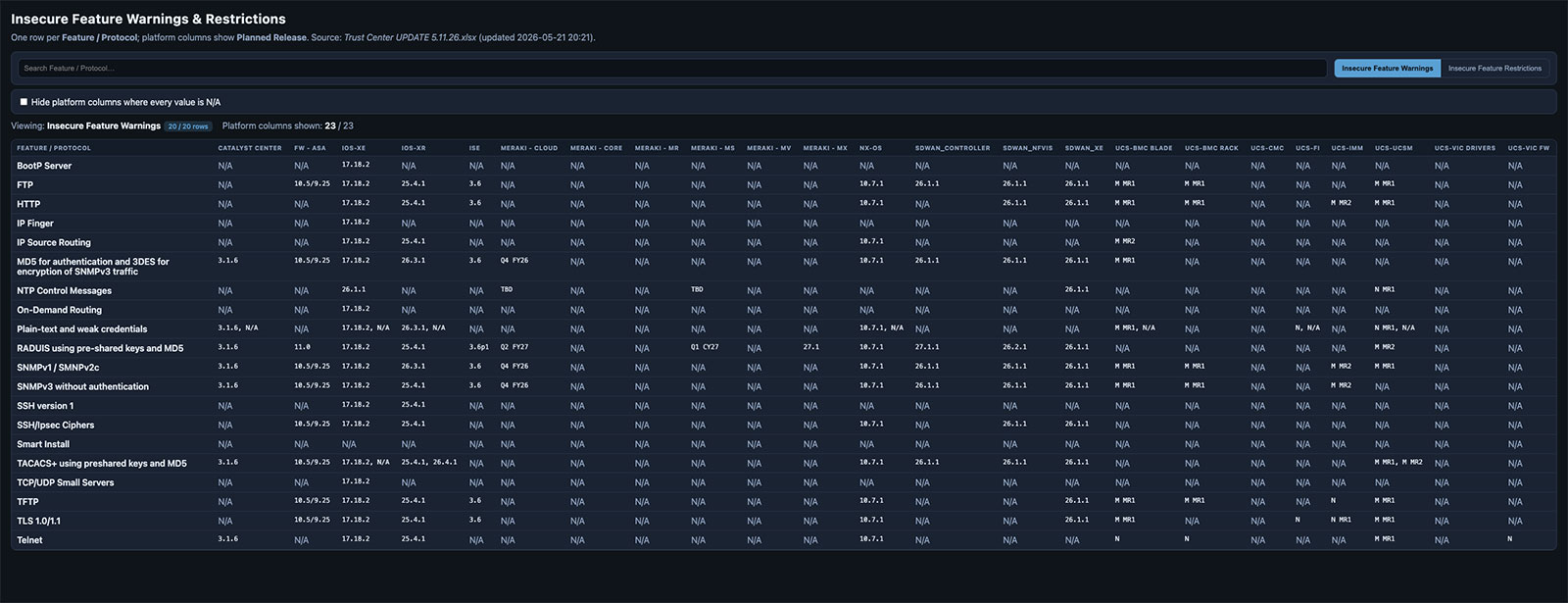Click the FEATURE / PROTOCOL column header
1568x603 pixels.
pos(54,148)
